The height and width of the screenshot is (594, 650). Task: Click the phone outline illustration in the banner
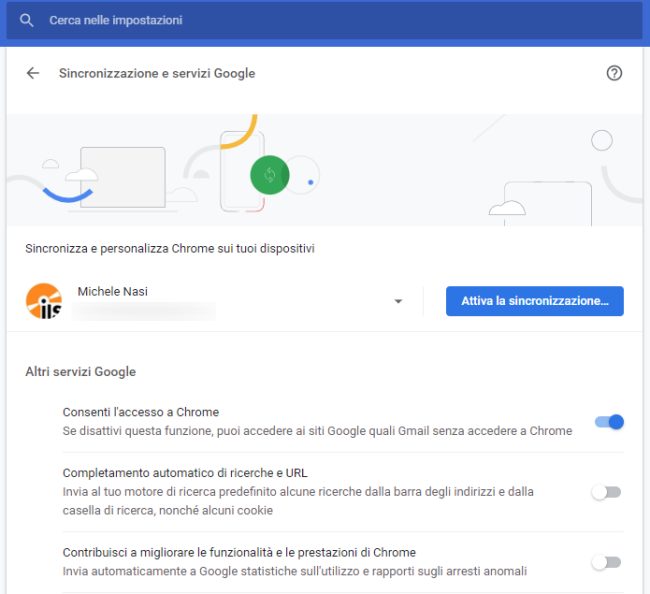coord(241,171)
